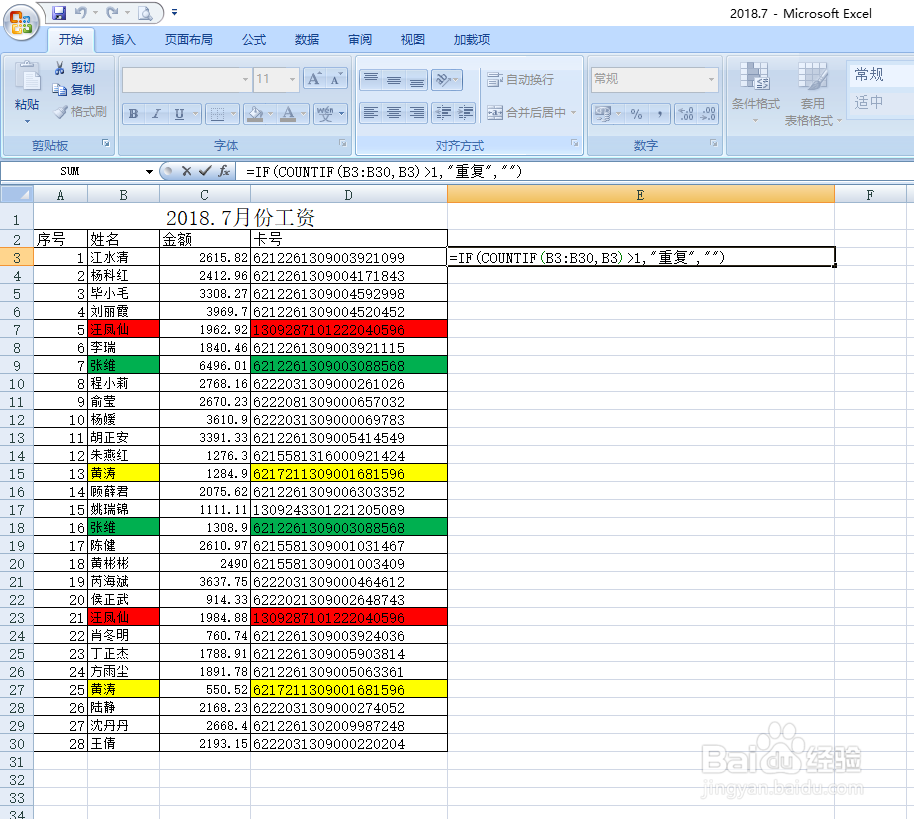The width and height of the screenshot is (914, 819).
Task: Click the Office button logo
Action: click(x=22, y=23)
